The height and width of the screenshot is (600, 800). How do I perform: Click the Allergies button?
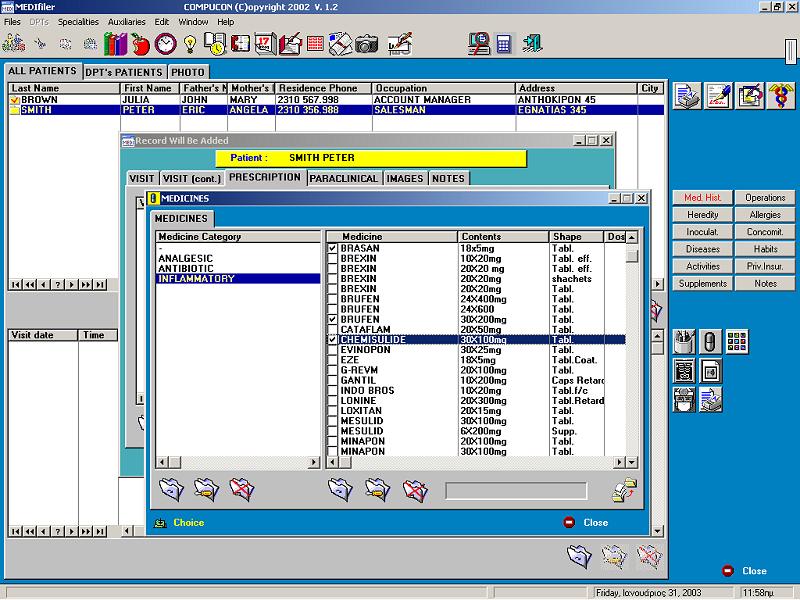click(765, 215)
